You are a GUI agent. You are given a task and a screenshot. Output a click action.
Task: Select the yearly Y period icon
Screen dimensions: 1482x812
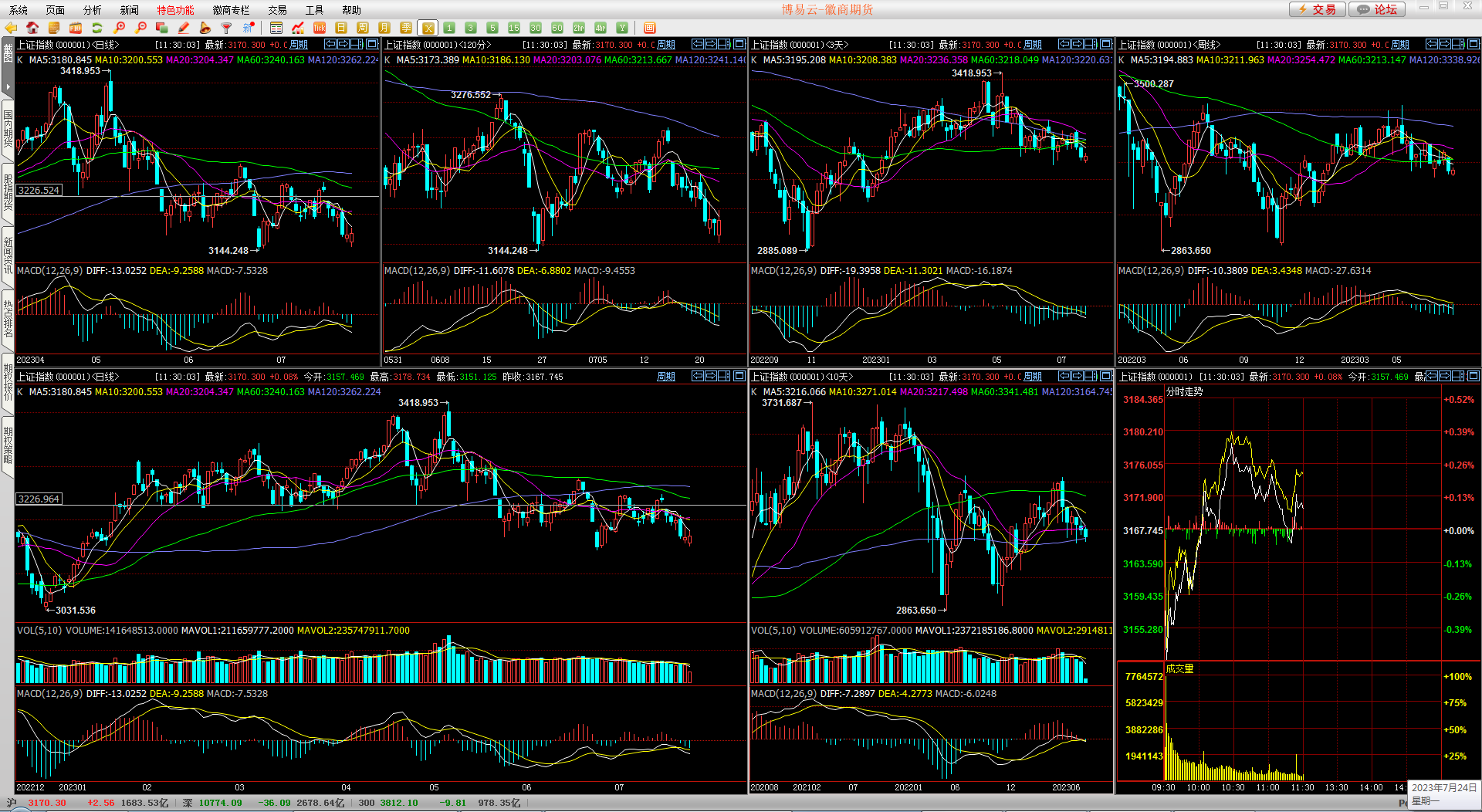[x=622, y=28]
